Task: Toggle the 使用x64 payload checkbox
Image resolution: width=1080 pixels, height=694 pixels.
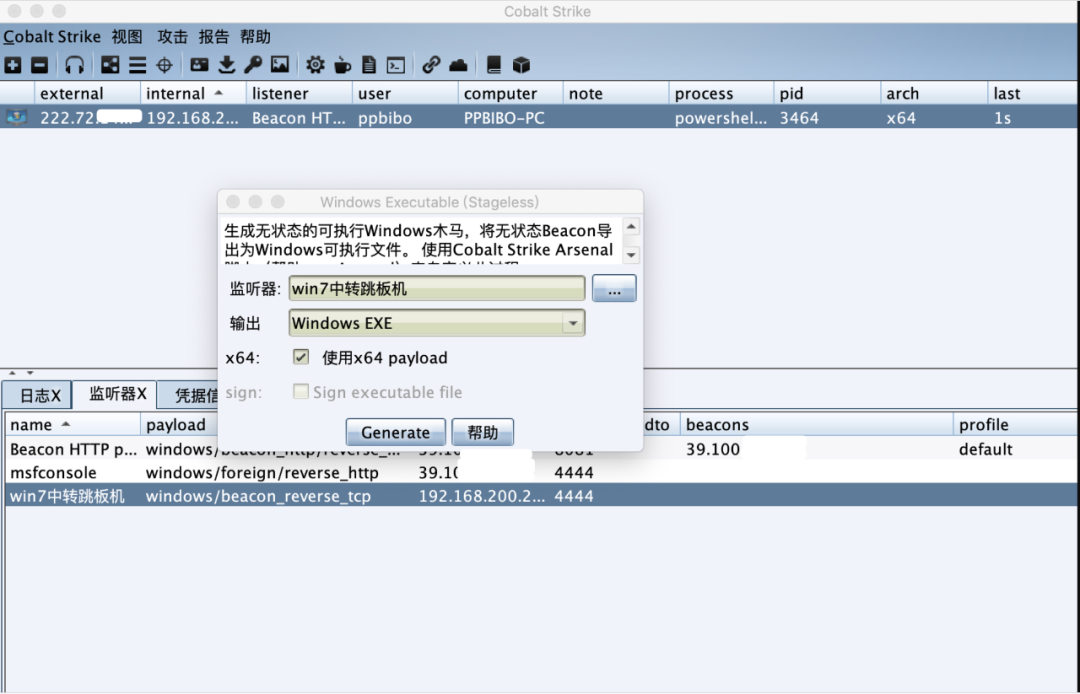Action: pos(301,357)
